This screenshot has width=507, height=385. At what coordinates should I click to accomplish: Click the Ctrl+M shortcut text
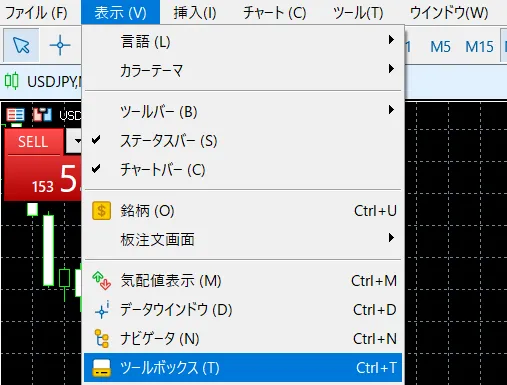point(374,281)
